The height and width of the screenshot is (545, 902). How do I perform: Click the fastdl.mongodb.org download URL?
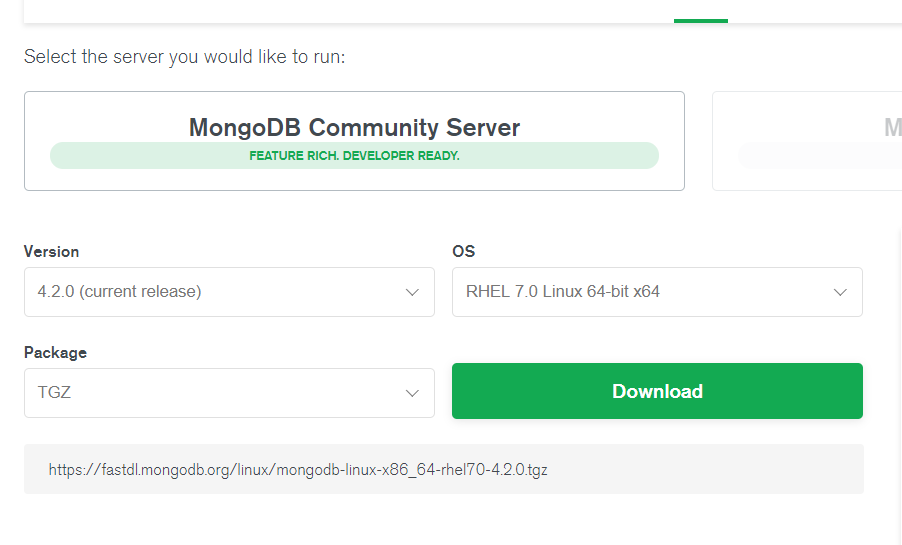[298, 469]
